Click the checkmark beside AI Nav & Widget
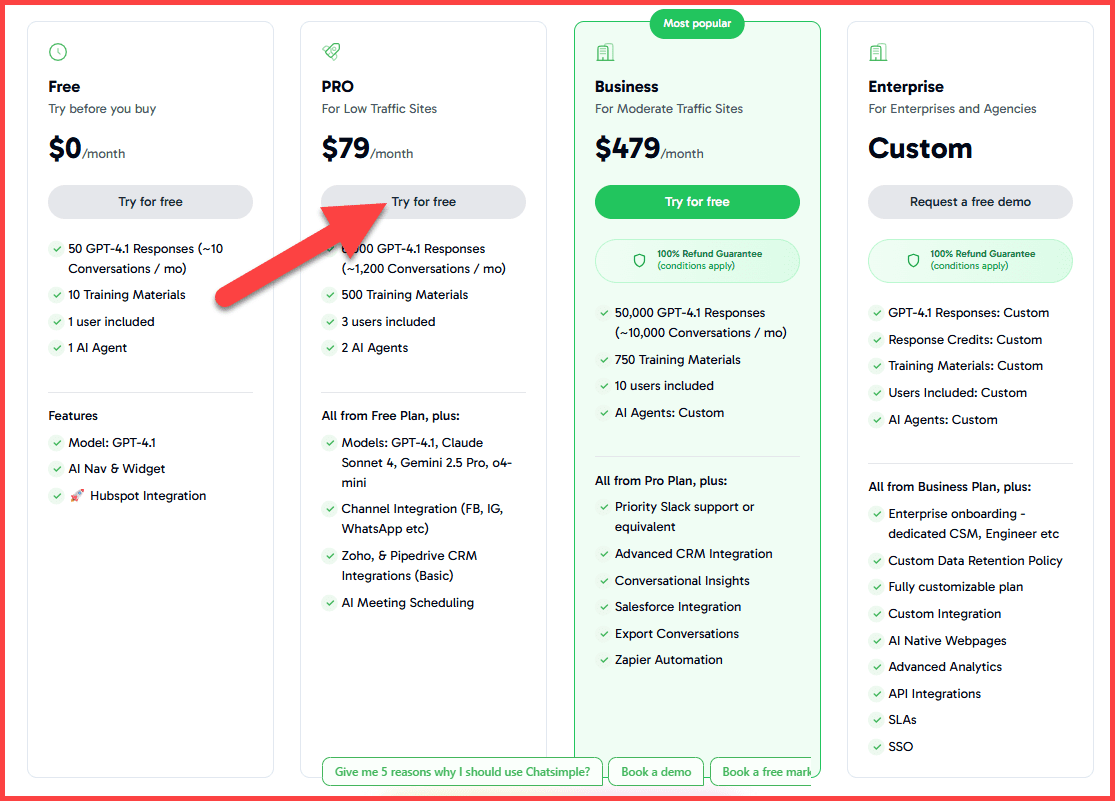This screenshot has width=1115, height=801. 57,469
